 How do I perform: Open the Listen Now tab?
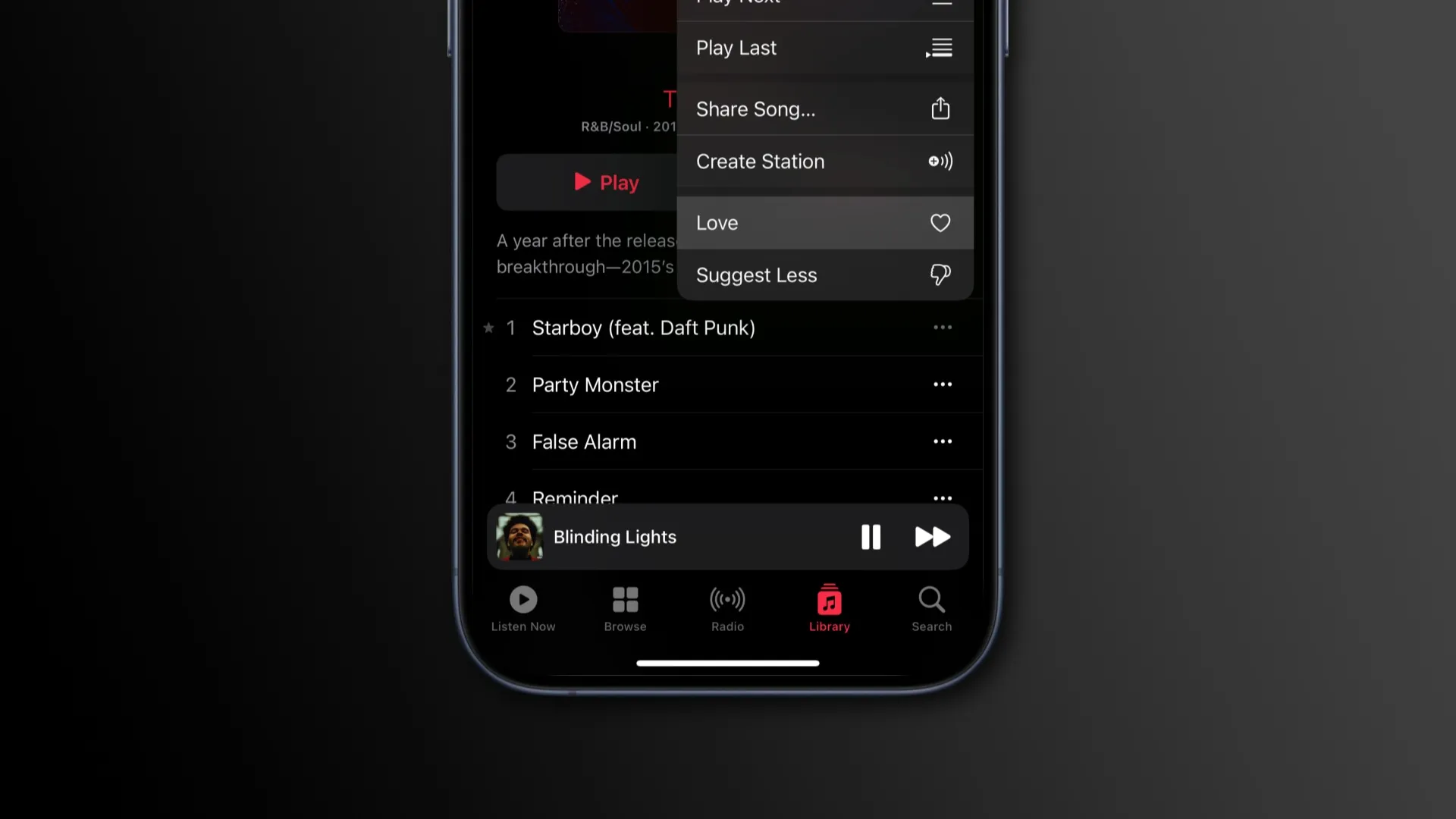pyautogui.click(x=524, y=608)
